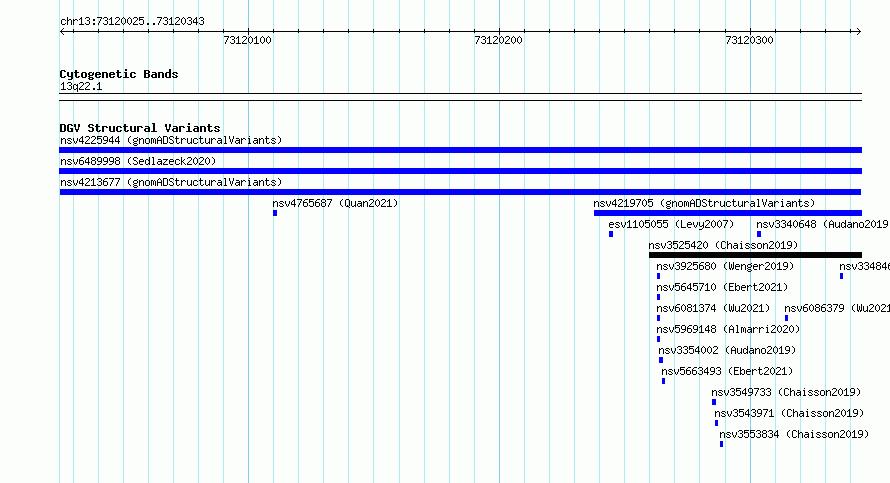Click the left arrow of the ruler

pos(63,32)
